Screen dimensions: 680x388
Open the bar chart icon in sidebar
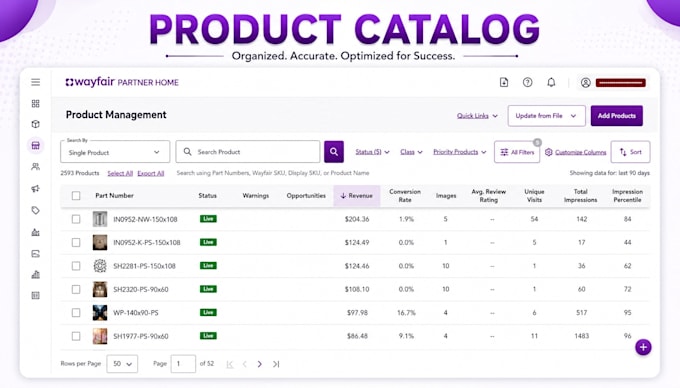click(36, 274)
